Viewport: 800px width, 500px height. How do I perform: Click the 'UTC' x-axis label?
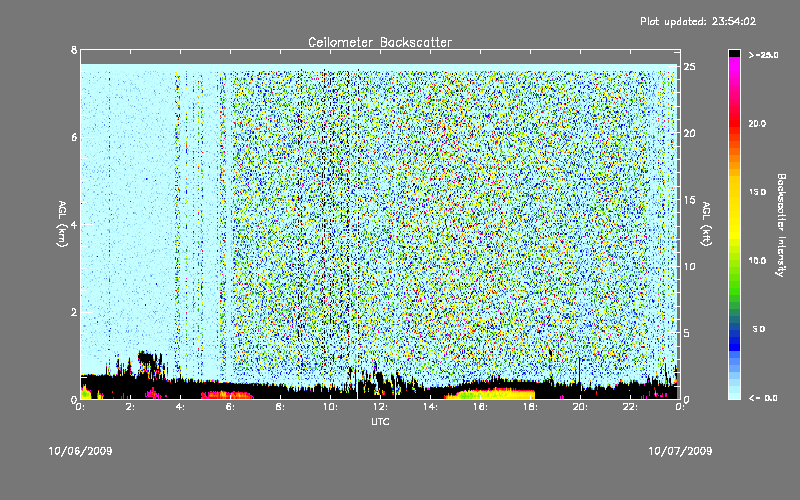(x=380, y=421)
